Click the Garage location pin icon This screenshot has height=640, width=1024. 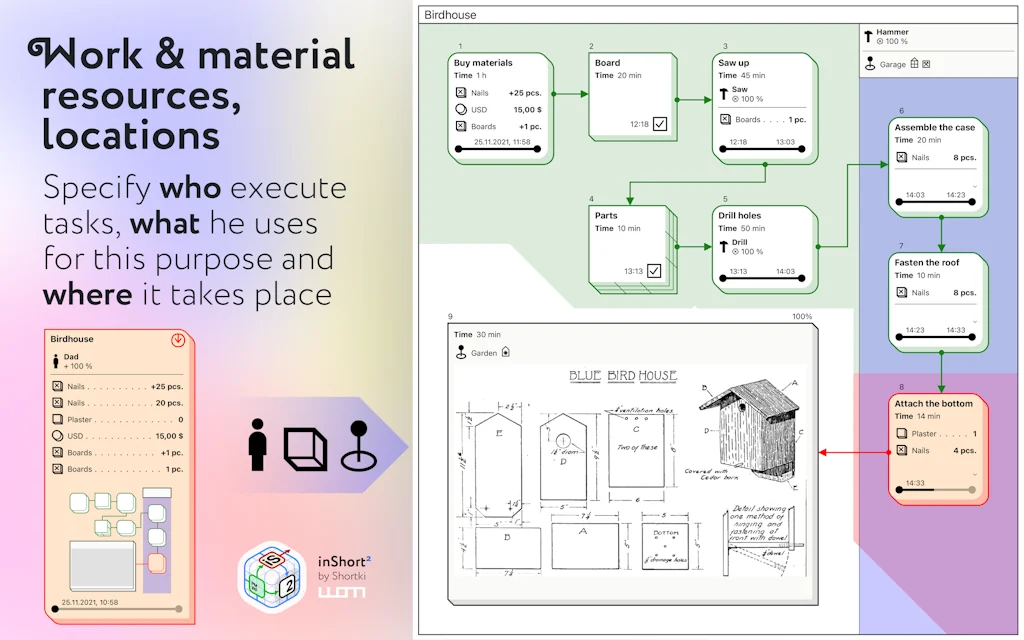pyautogui.click(x=868, y=64)
